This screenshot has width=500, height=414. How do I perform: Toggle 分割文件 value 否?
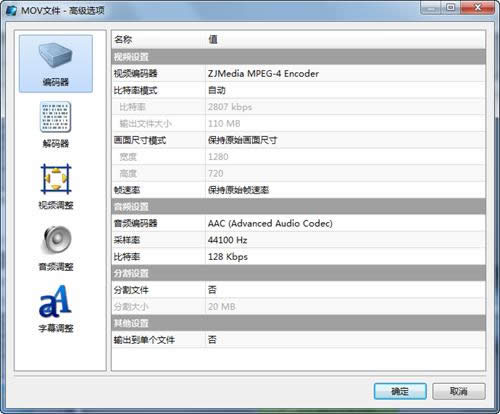345,290
